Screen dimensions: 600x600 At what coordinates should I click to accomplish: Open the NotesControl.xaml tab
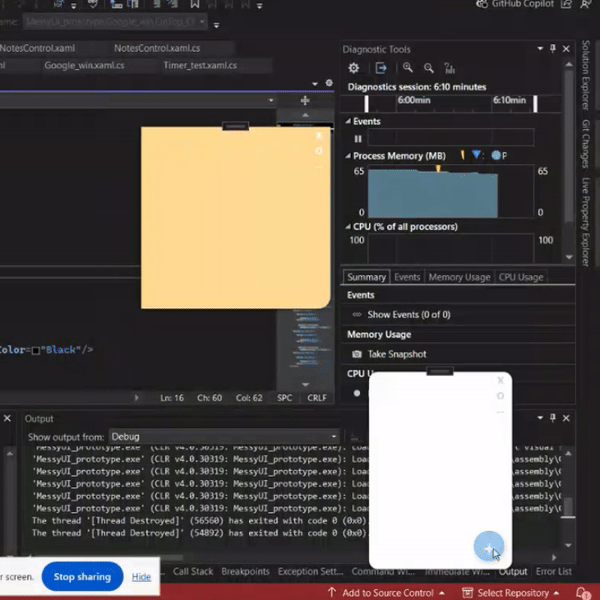tap(38, 48)
